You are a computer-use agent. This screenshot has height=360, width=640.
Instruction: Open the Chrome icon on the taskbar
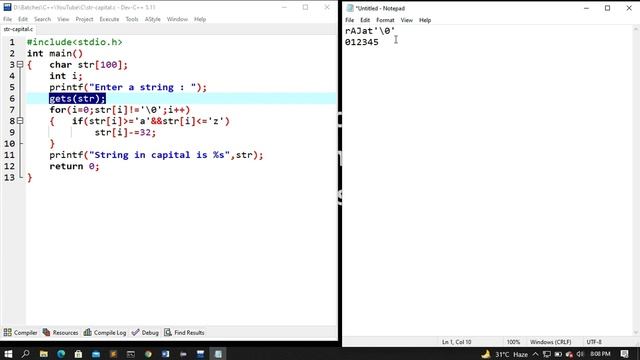(x=148, y=354)
